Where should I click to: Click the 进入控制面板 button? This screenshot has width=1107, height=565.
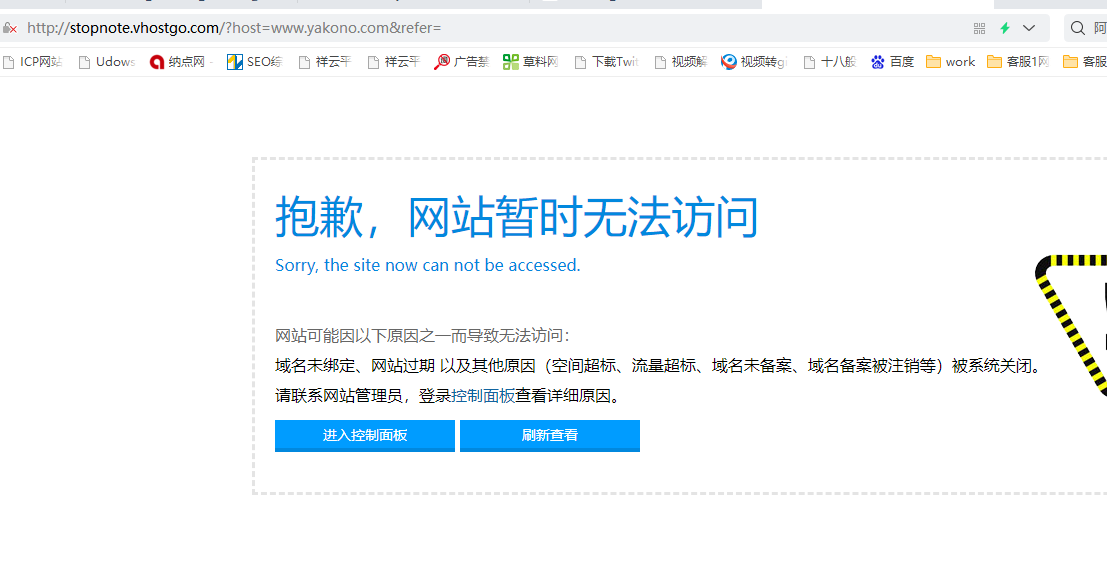click(x=365, y=435)
